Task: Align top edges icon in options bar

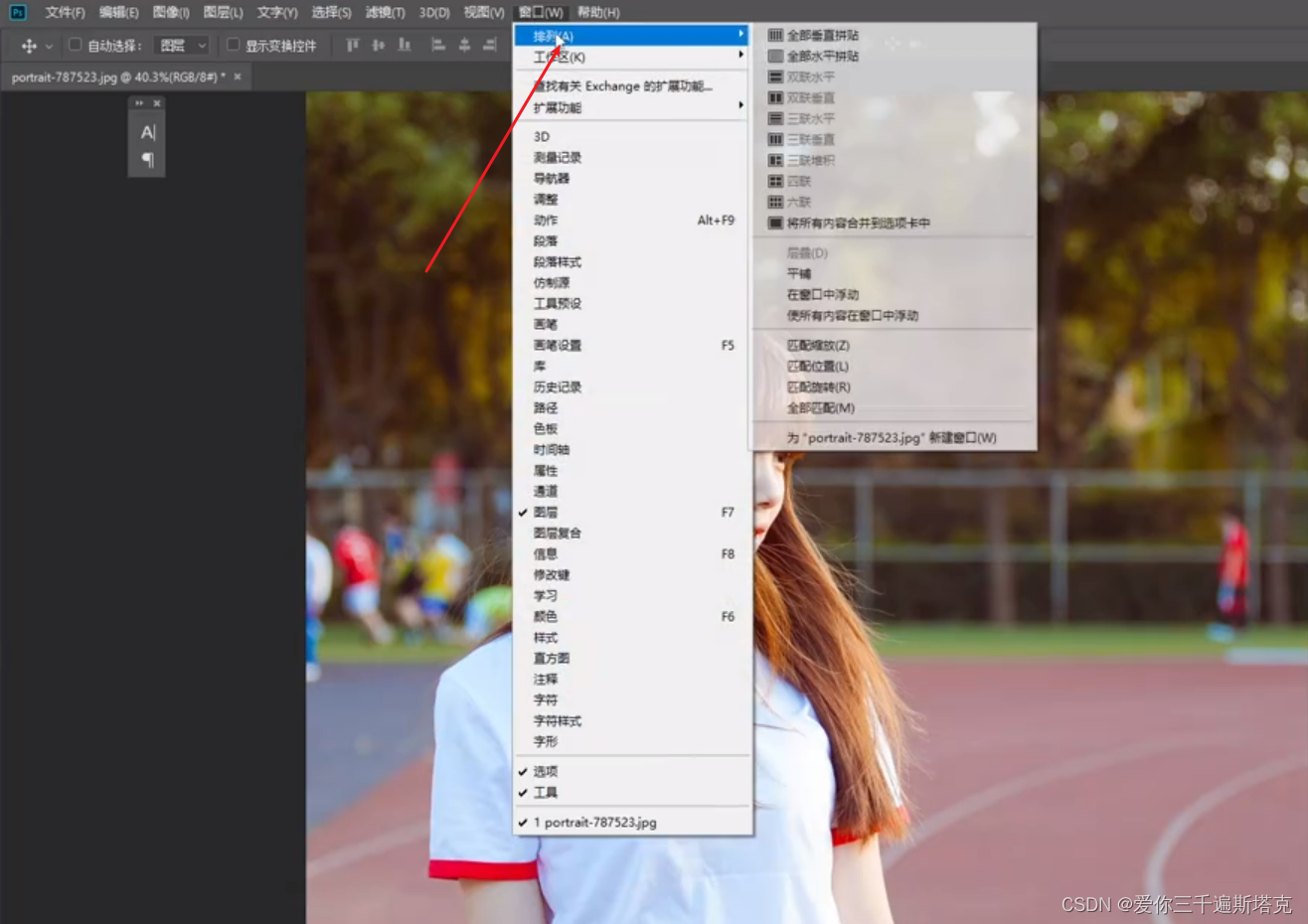Action: (x=352, y=45)
